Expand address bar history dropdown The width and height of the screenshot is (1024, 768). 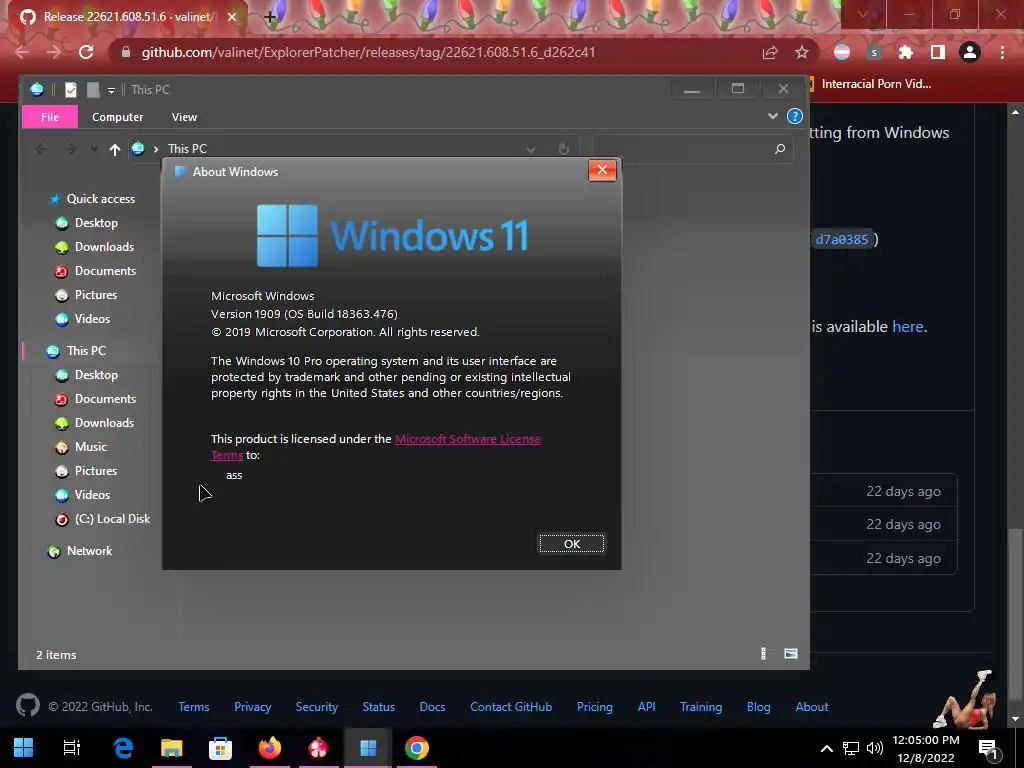tap(530, 150)
